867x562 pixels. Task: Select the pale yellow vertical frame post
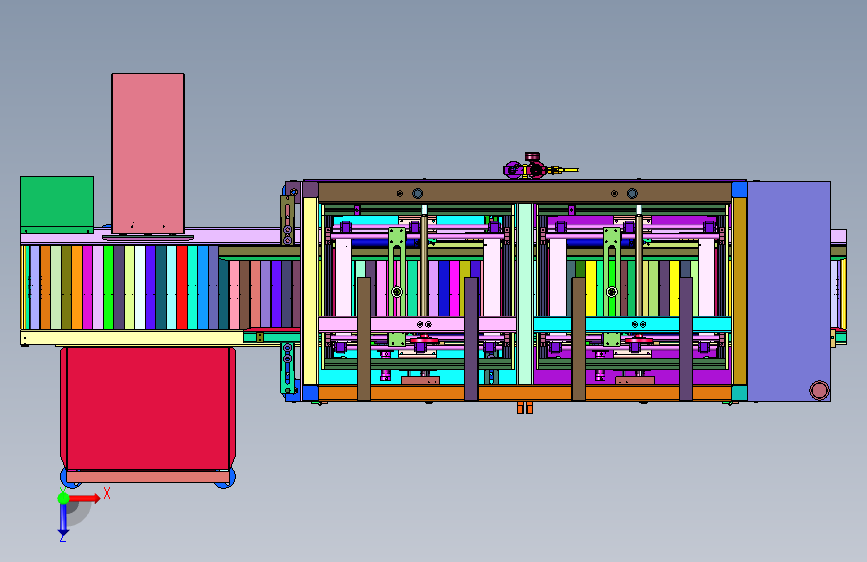tap(310, 291)
